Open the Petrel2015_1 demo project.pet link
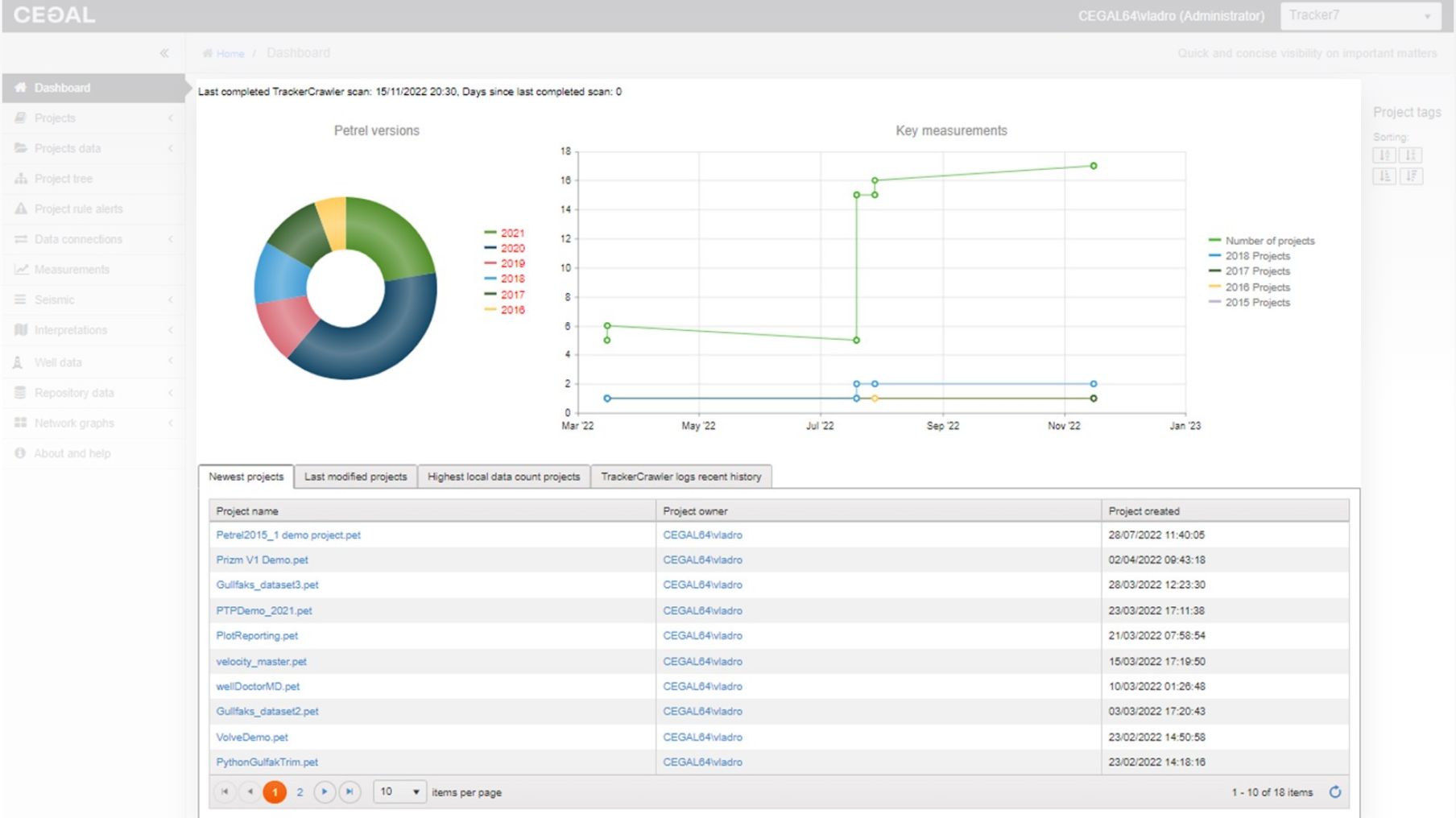Screen dimensions: 1456x818 288,535
